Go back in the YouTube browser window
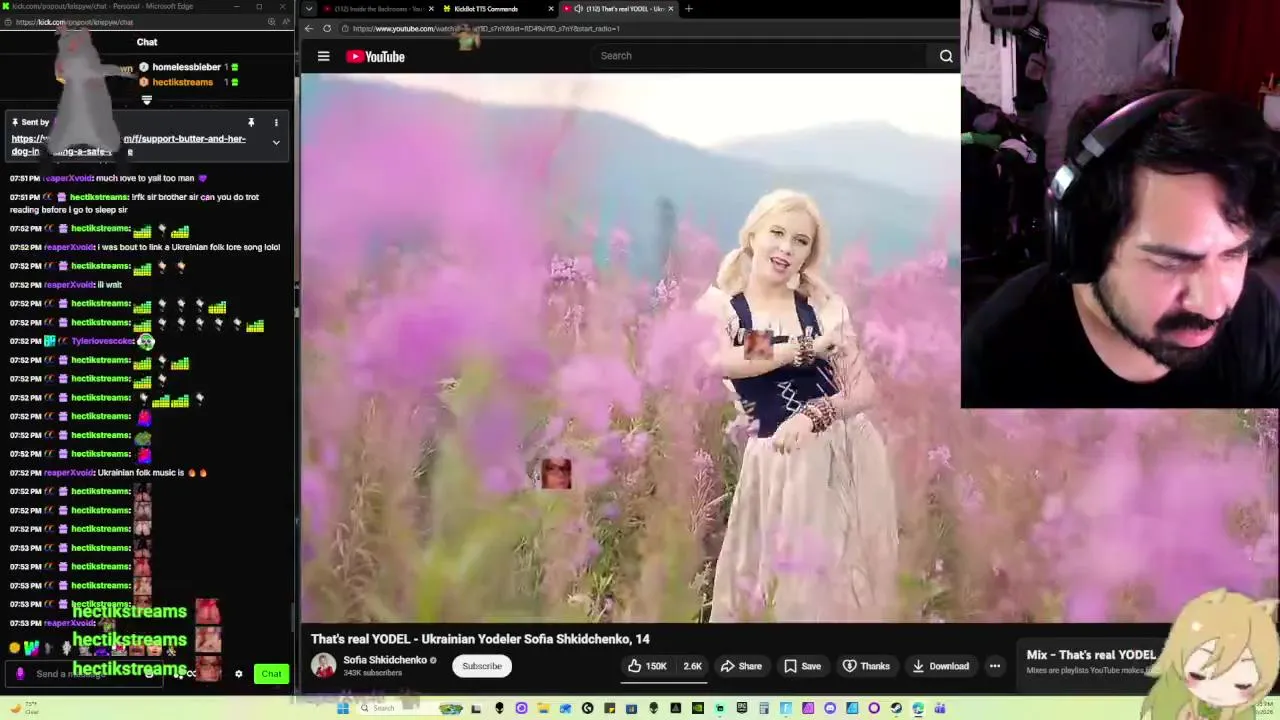The width and height of the screenshot is (1280, 720). 309,28
